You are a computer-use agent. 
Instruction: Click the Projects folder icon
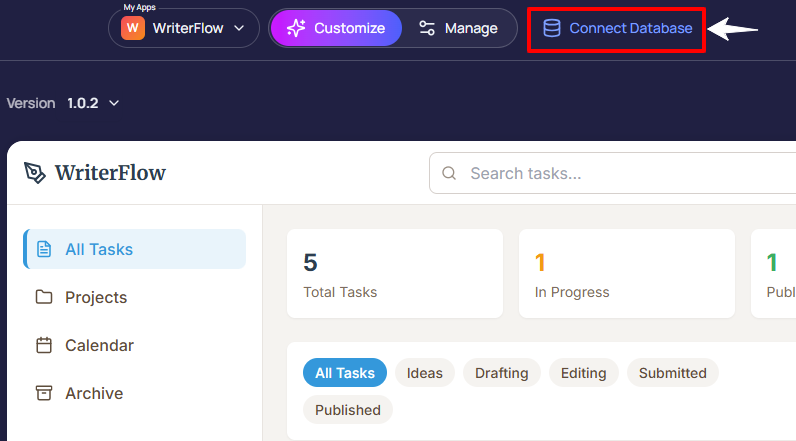coord(44,297)
